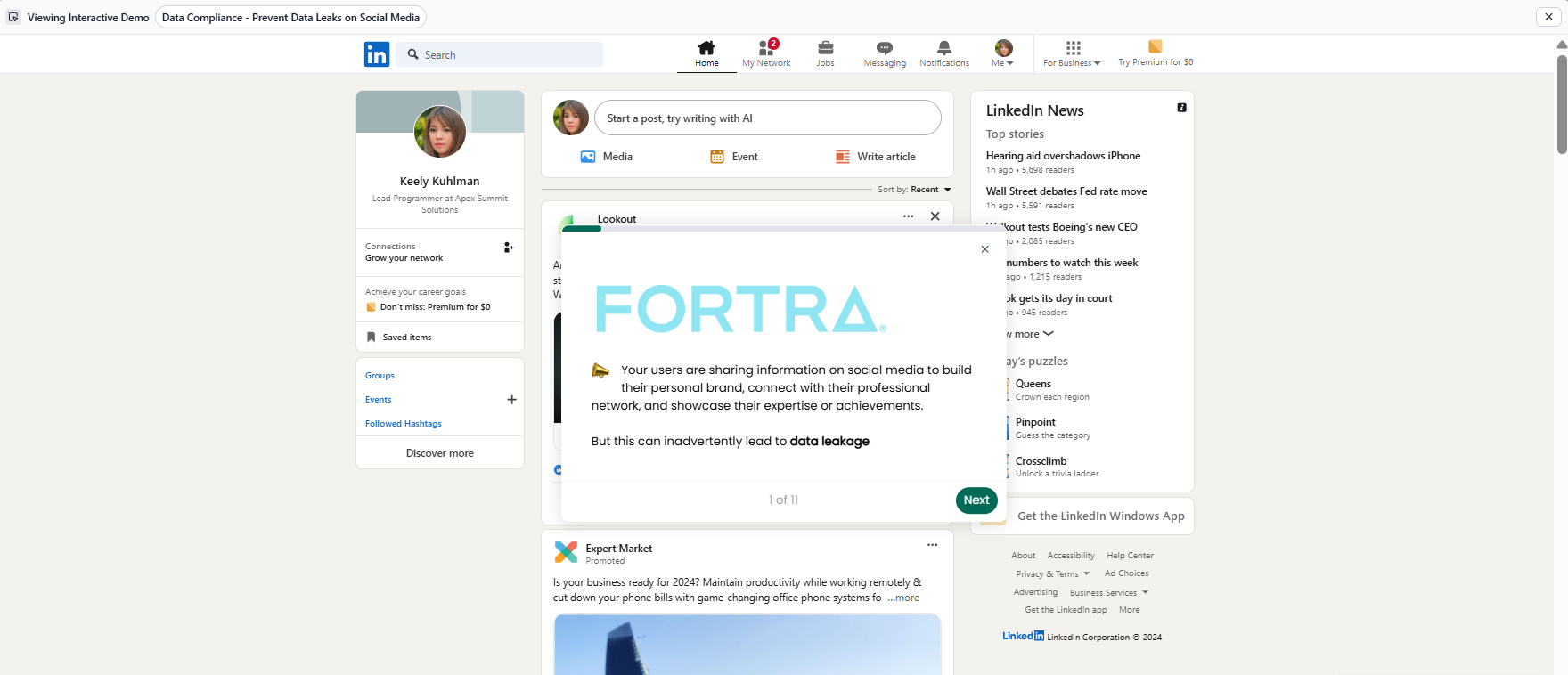Close the interactive demo viewer
The image size is (1568, 675).
pos(1549,17)
